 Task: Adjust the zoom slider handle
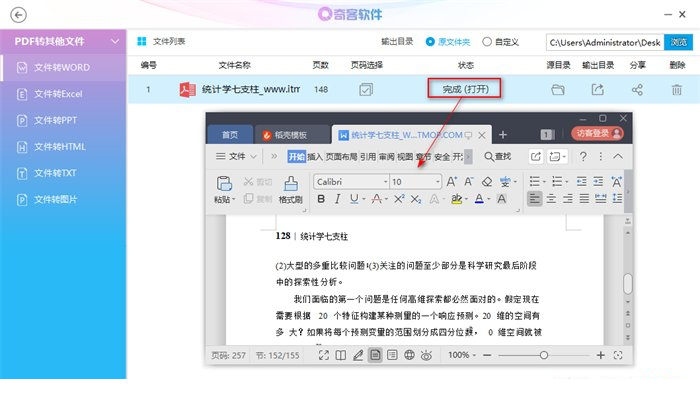tap(543, 355)
